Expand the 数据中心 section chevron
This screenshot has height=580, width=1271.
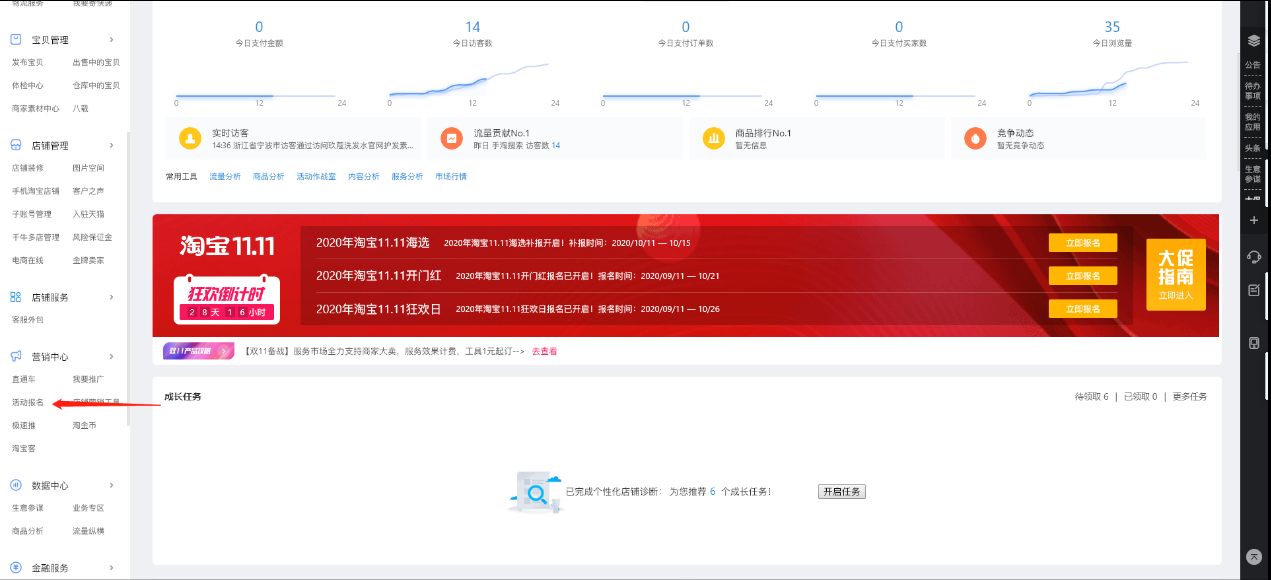tap(111, 486)
